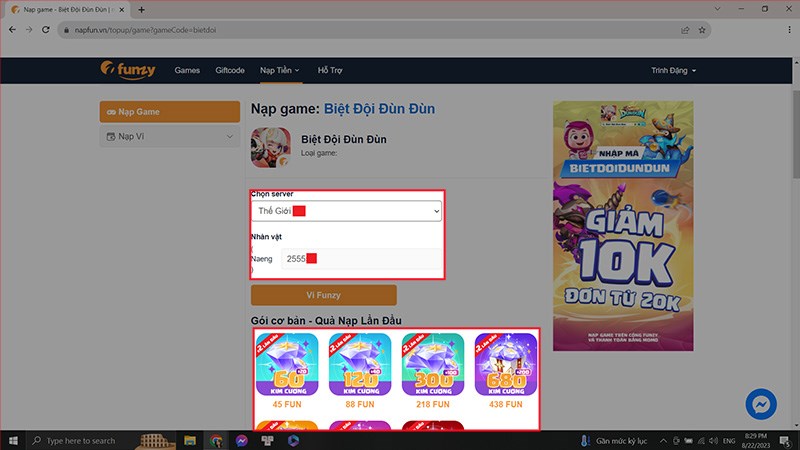
Task: Select the 300 Kim Cương package
Action: pyautogui.click(x=433, y=364)
